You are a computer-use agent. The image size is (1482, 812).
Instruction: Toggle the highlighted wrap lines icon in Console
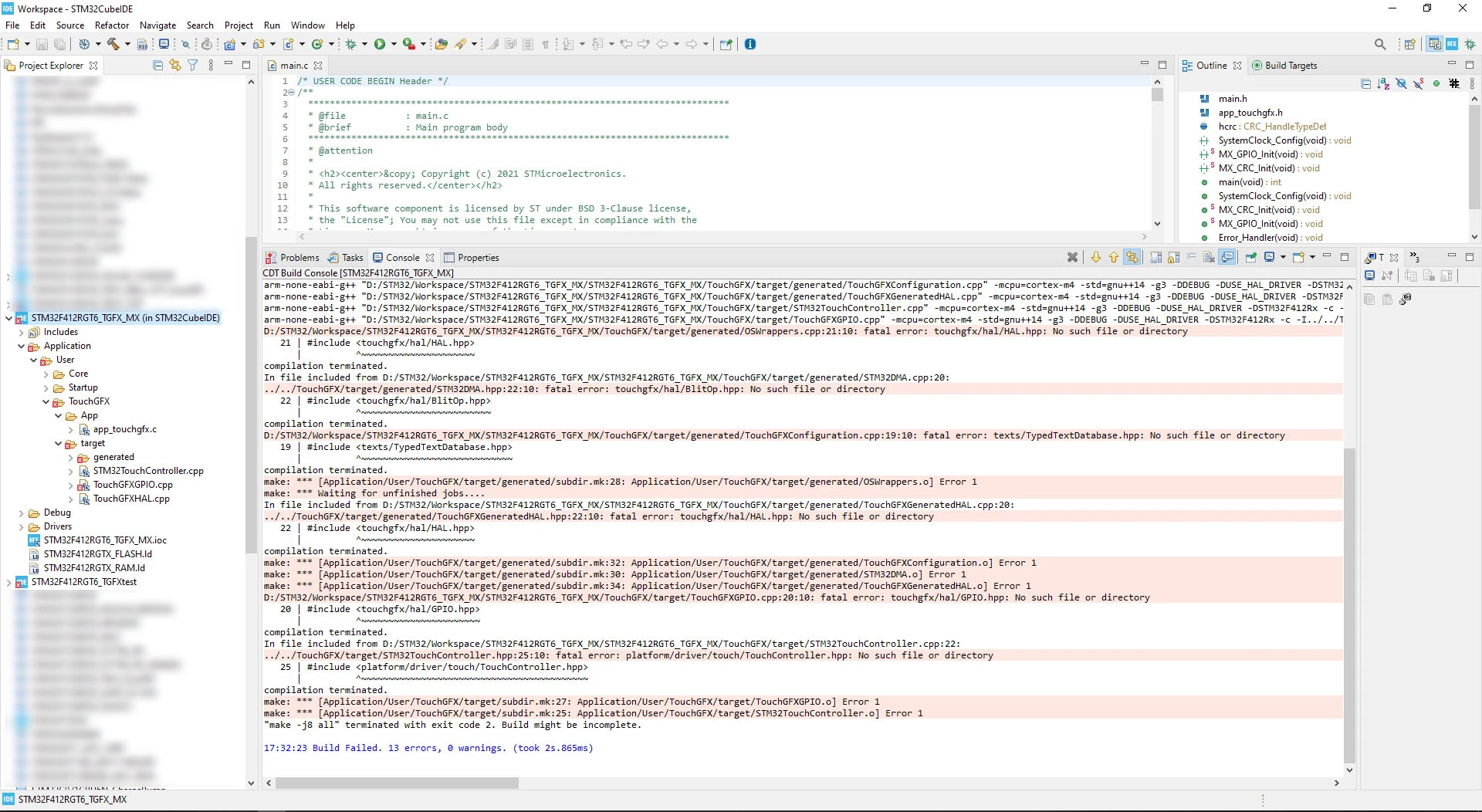coord(1132,257)
